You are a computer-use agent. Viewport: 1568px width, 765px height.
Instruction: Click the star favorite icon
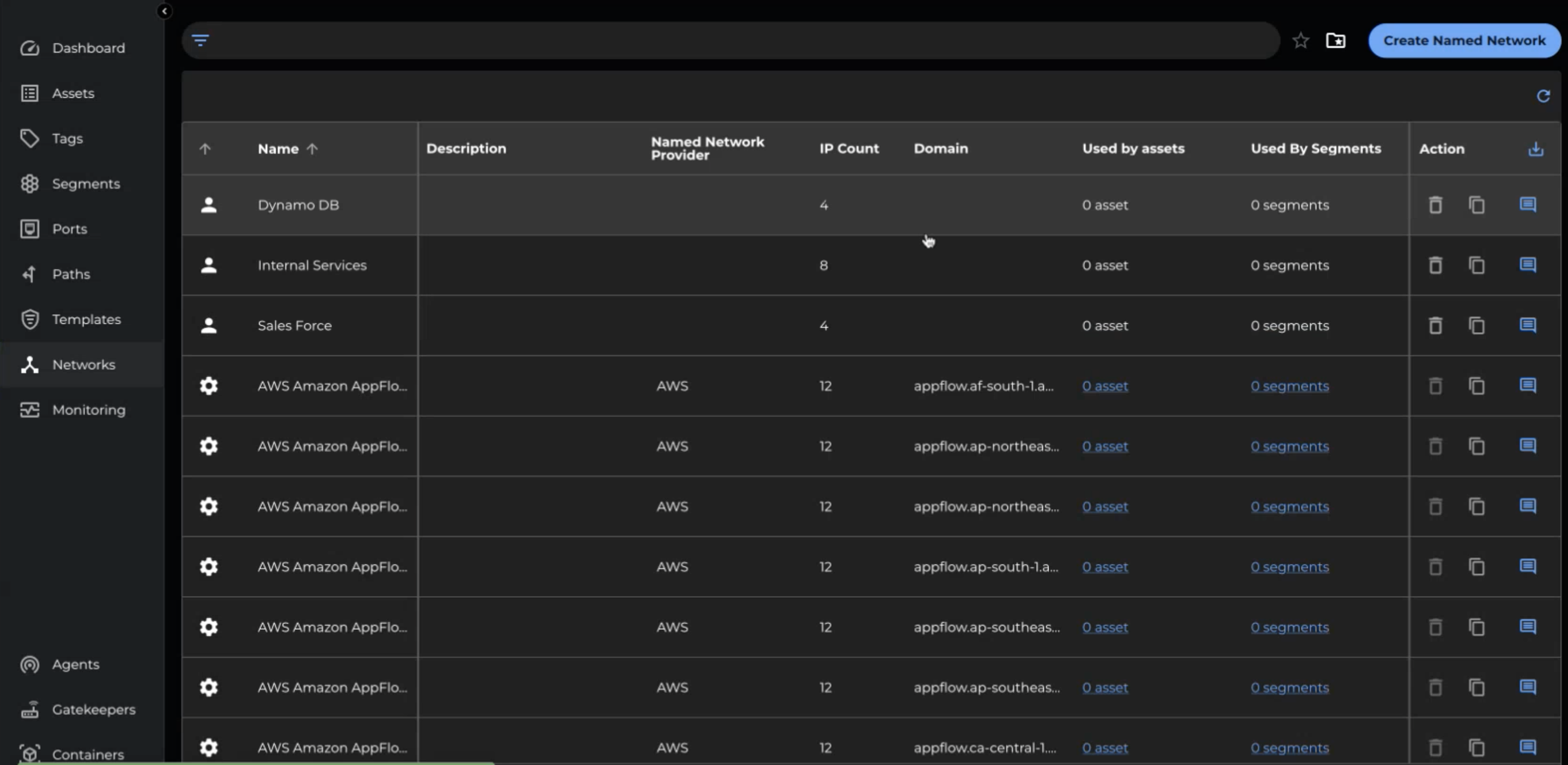(1300, 41)
